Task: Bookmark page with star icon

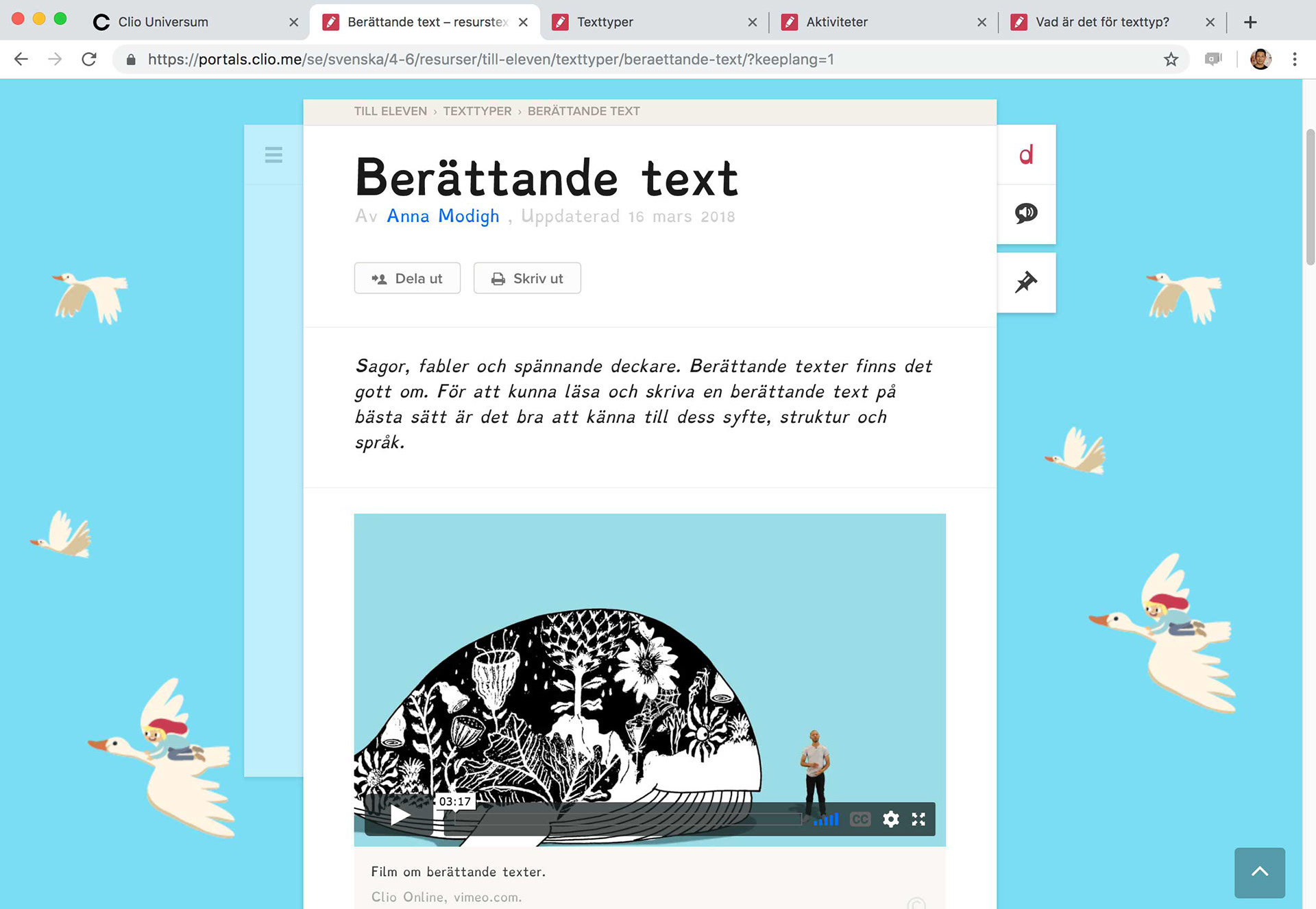Action: (1171, 60)
